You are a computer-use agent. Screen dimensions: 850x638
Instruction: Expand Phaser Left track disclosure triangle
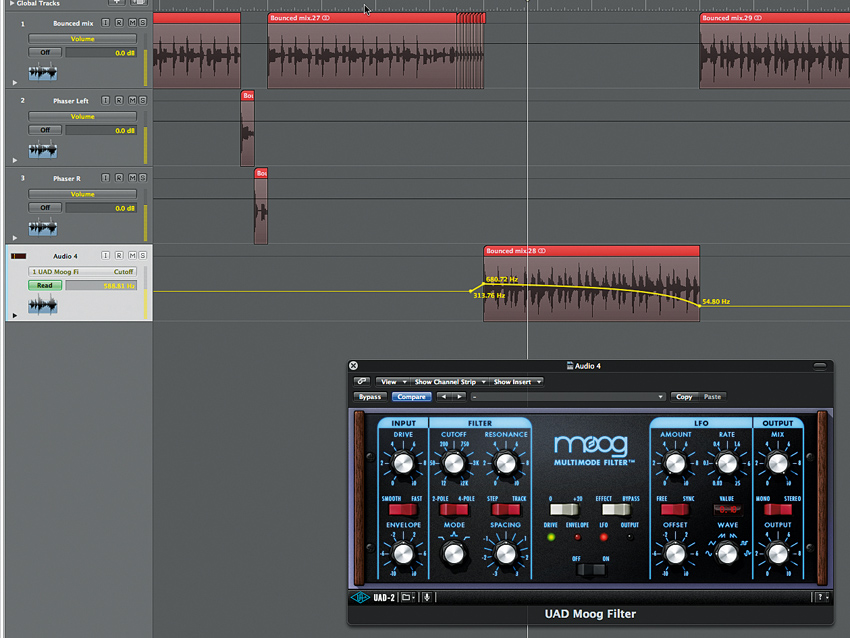[x=15, y=160]
